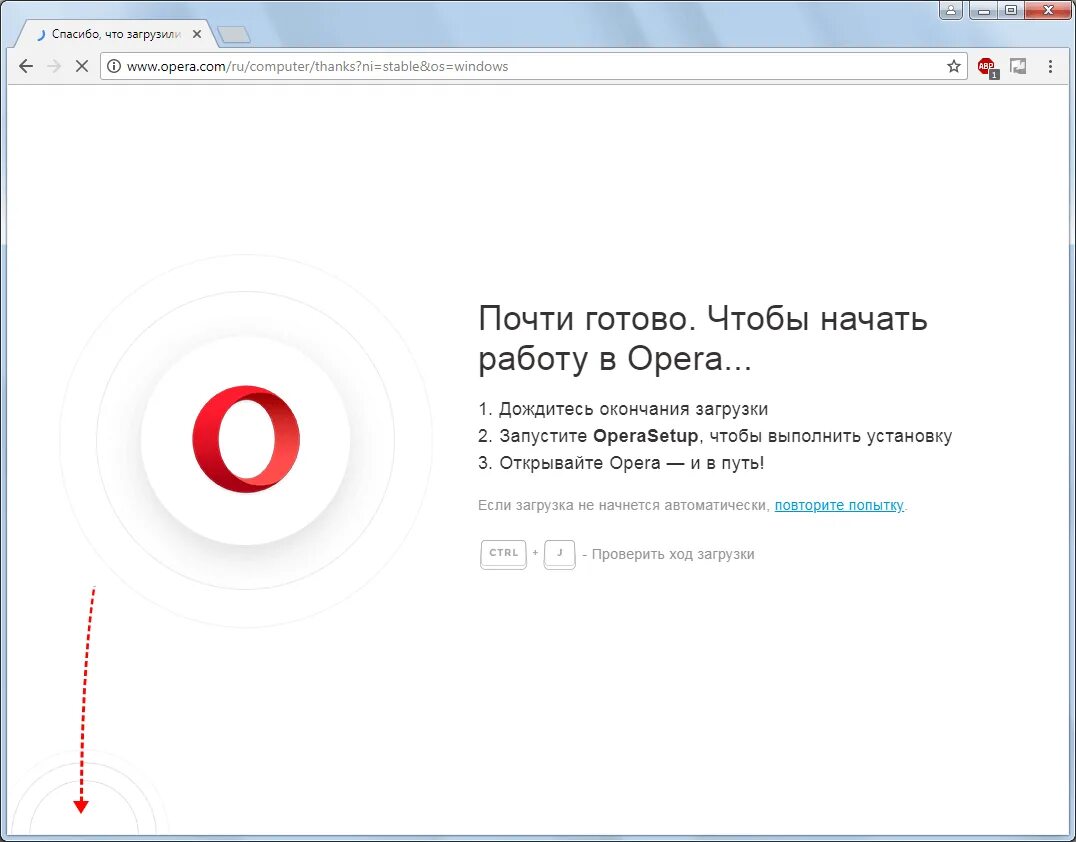The image size is (1076, 842).
Task: Click the 'повторите попытку' link
Action: coord(839,506)
